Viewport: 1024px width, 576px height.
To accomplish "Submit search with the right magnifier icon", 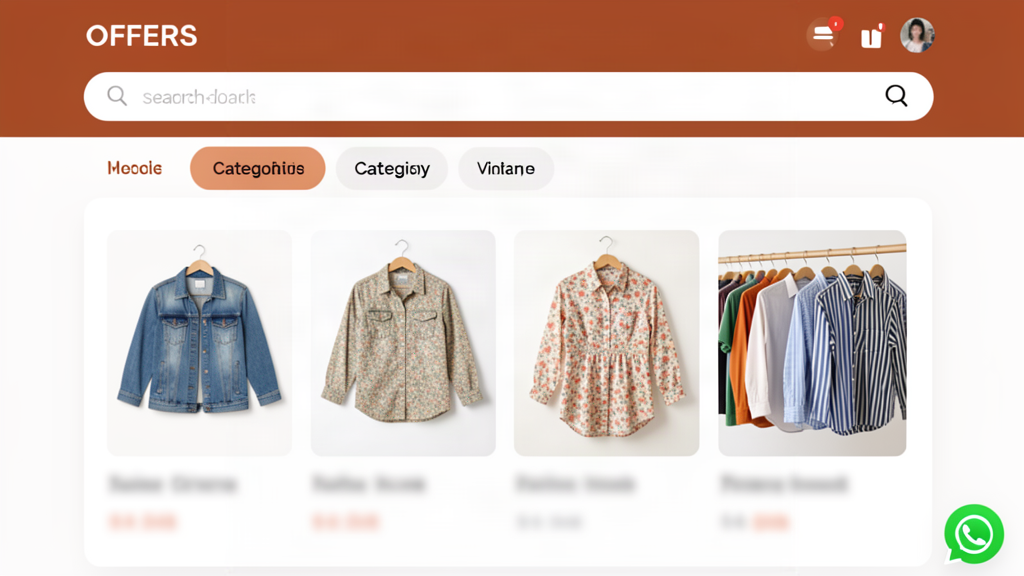I will [x=896, y=96].
